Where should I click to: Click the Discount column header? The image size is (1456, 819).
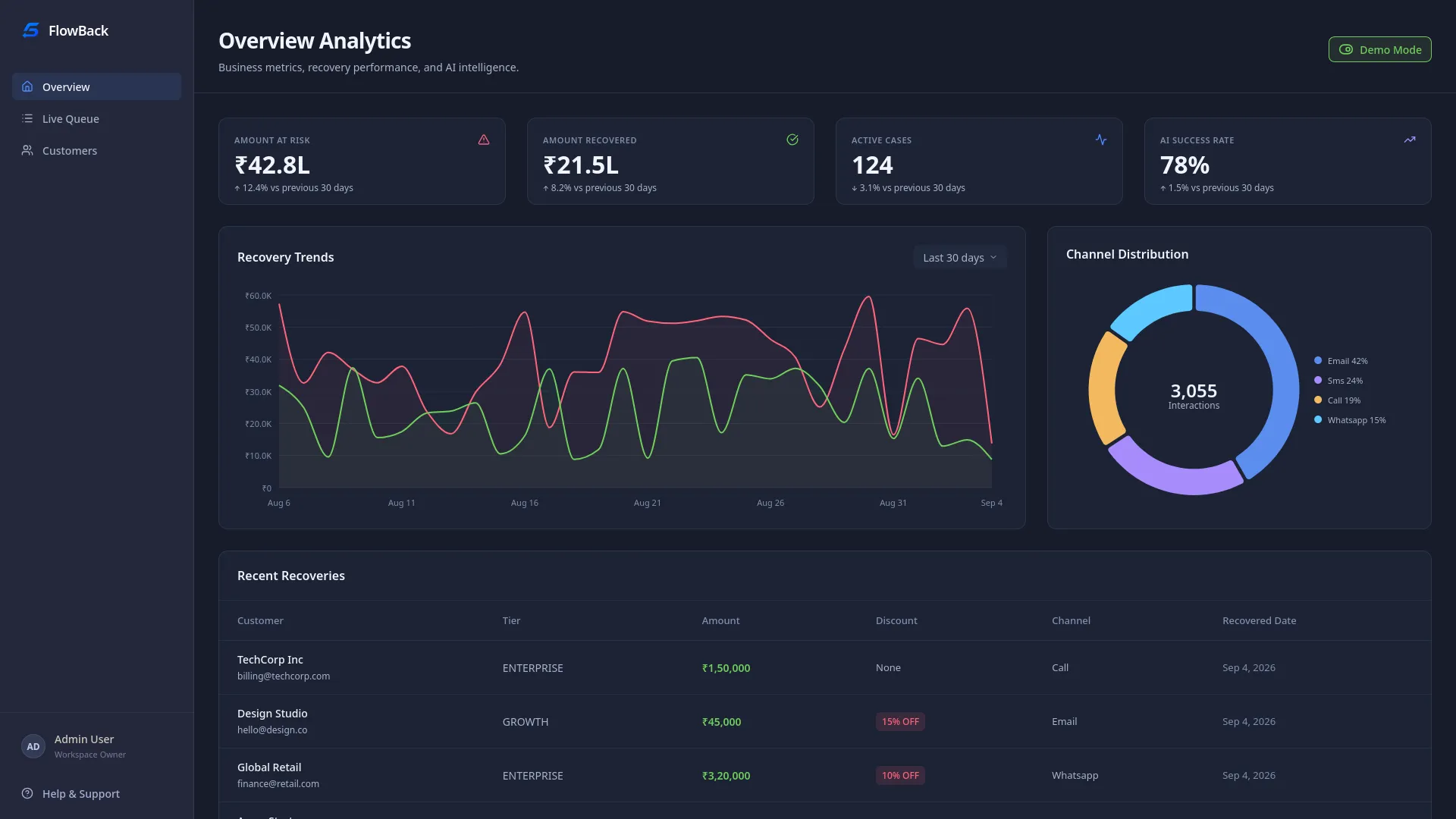896,620
